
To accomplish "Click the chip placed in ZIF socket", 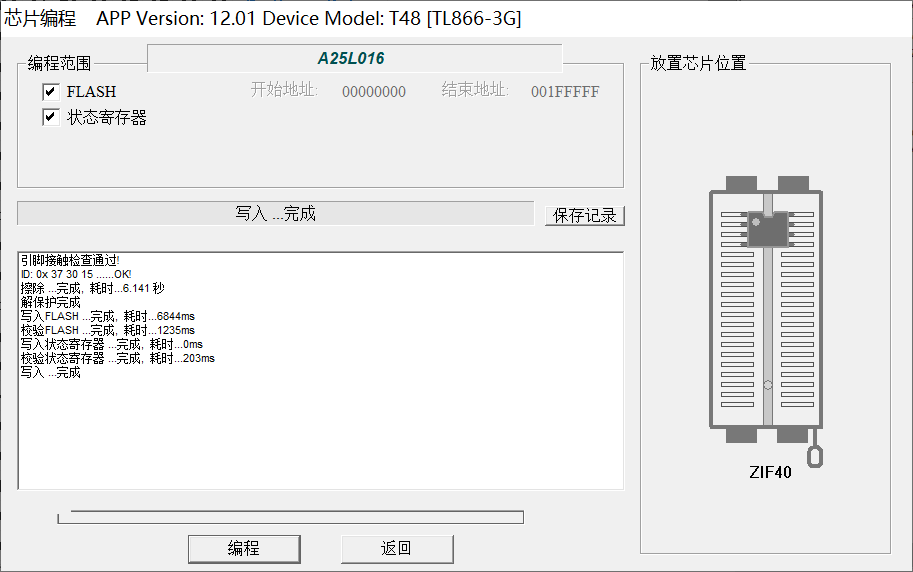I will coord(767,230).
